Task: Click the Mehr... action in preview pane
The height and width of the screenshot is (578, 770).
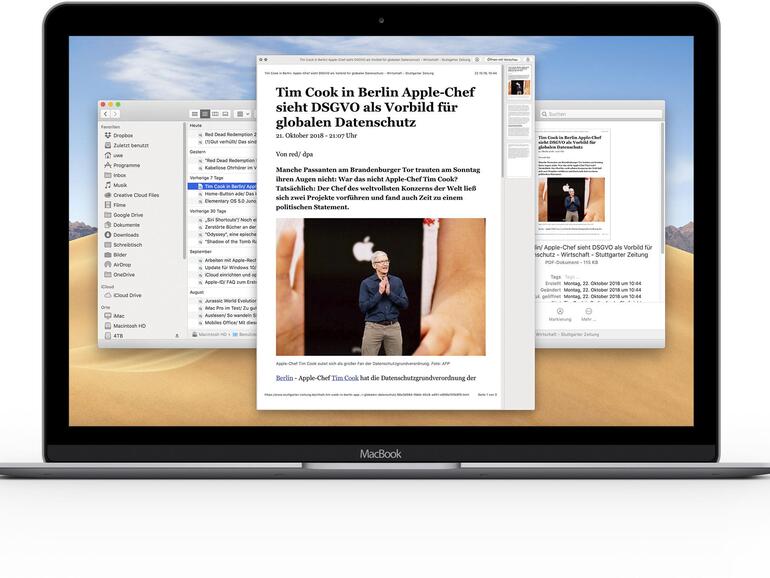Action: coord(588,315)
